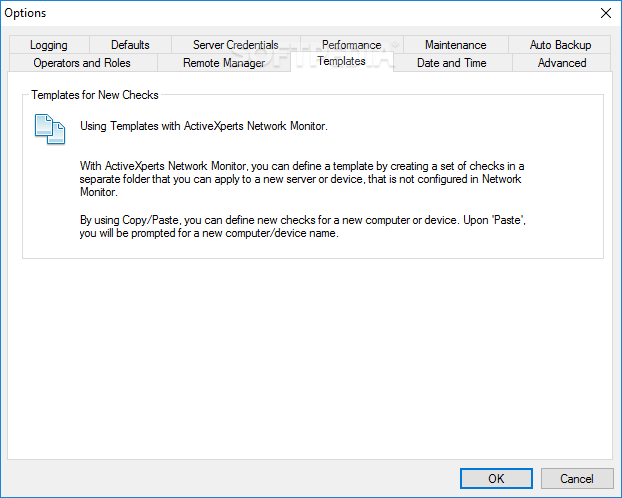Click the Templates tab
The width and height of the screenshot is (622, 498).
click(342, 62)
